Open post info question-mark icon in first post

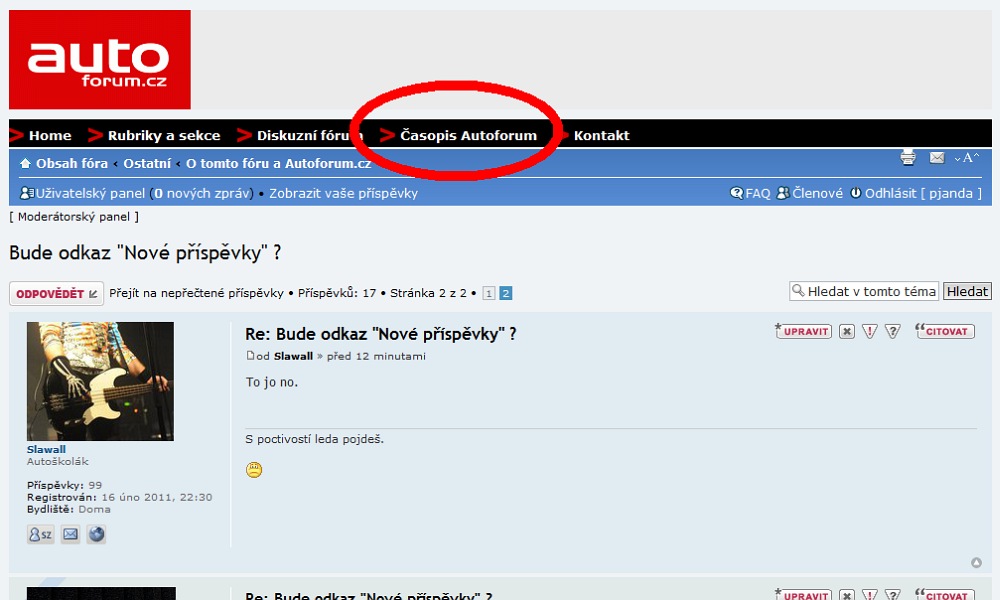coord(893,331)
